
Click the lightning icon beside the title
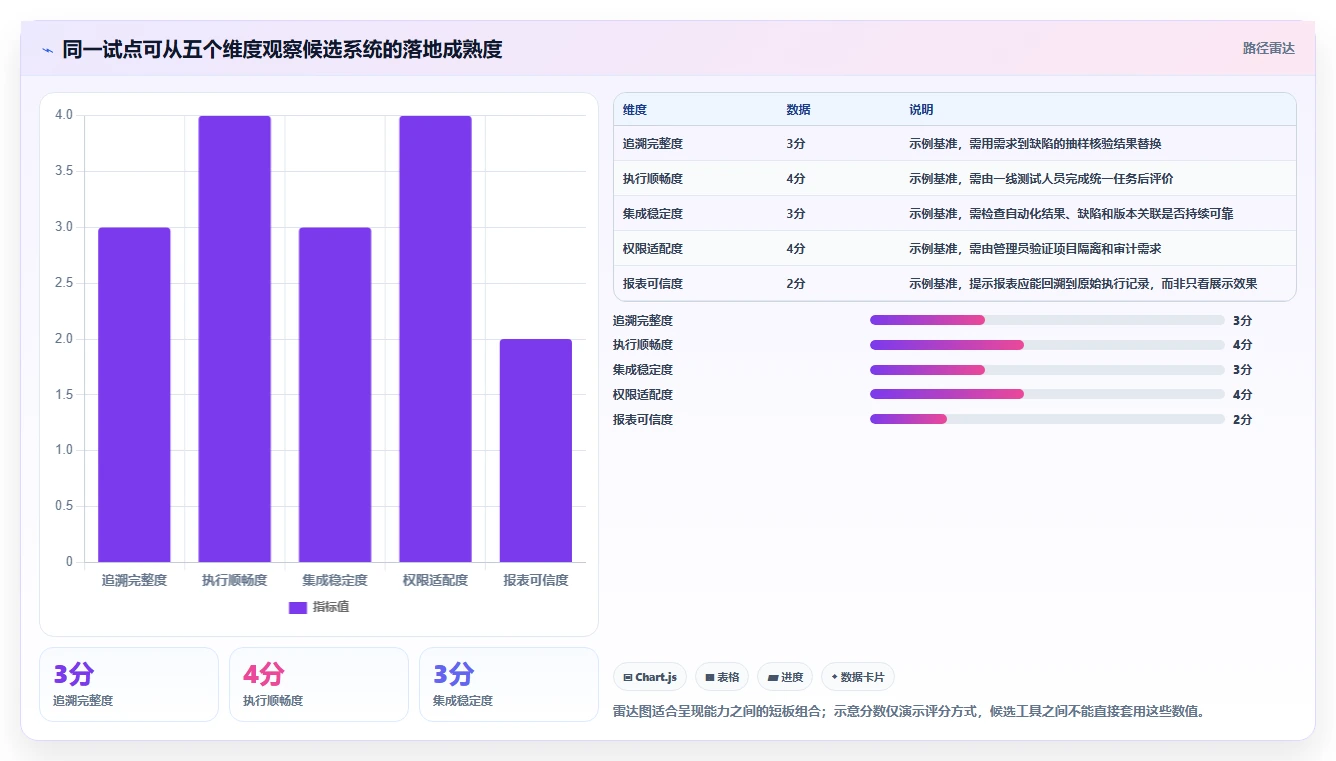[47, 50]
